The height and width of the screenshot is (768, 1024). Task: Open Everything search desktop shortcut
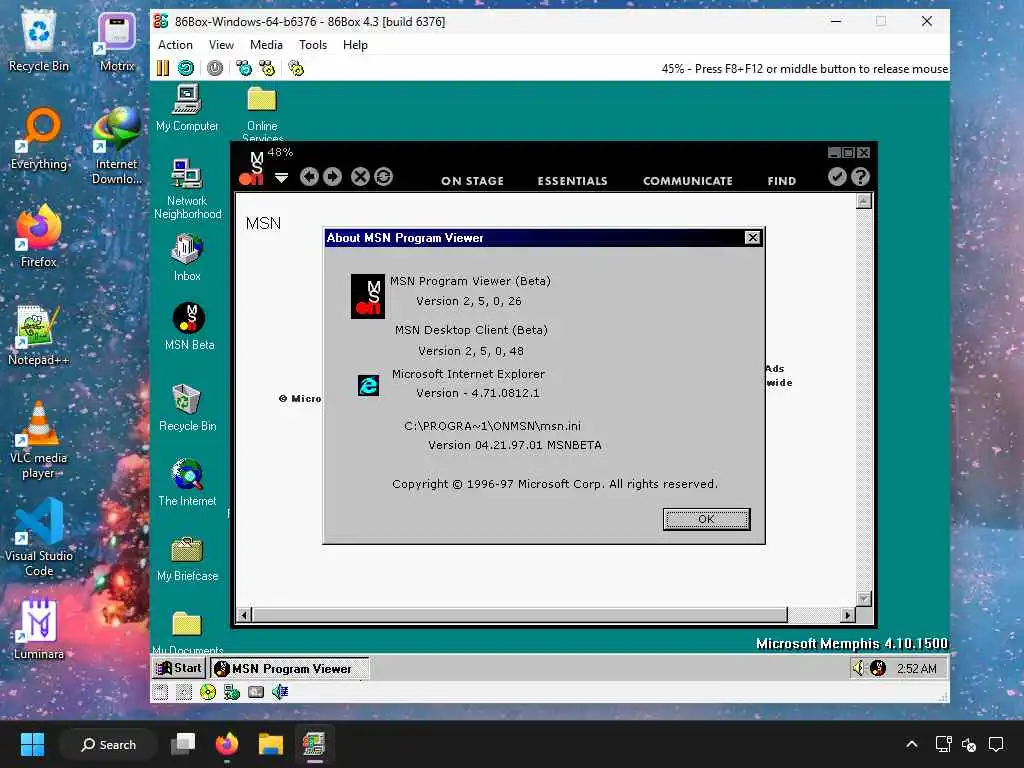pos(39,139)
